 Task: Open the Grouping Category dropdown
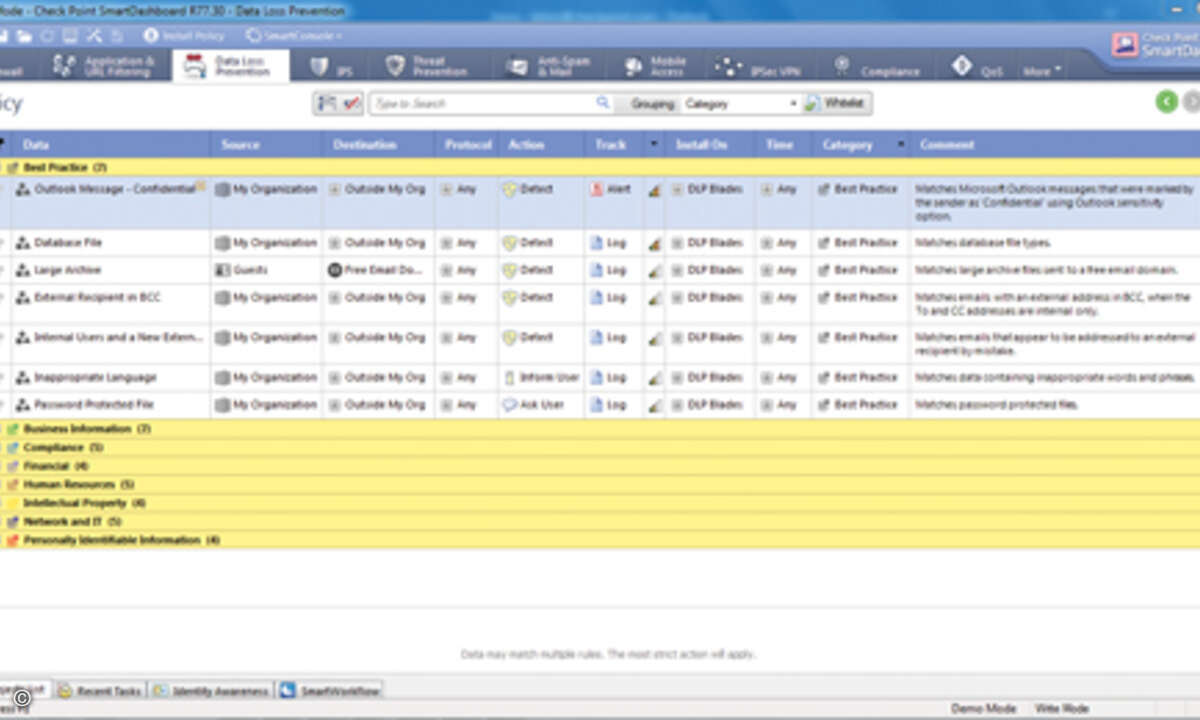[x=740, y=103]
